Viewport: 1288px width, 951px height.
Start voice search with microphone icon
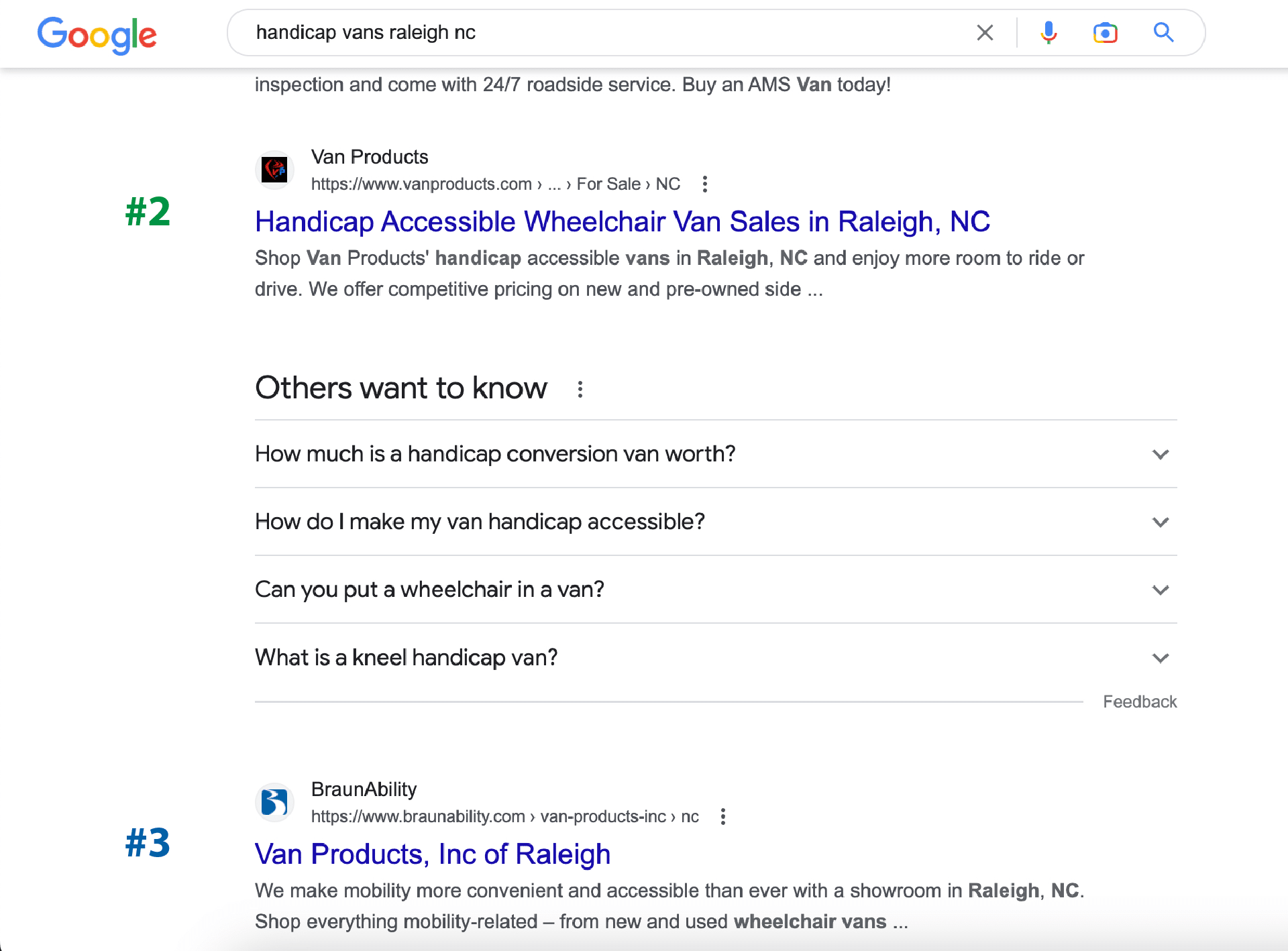pos(1049,33)
